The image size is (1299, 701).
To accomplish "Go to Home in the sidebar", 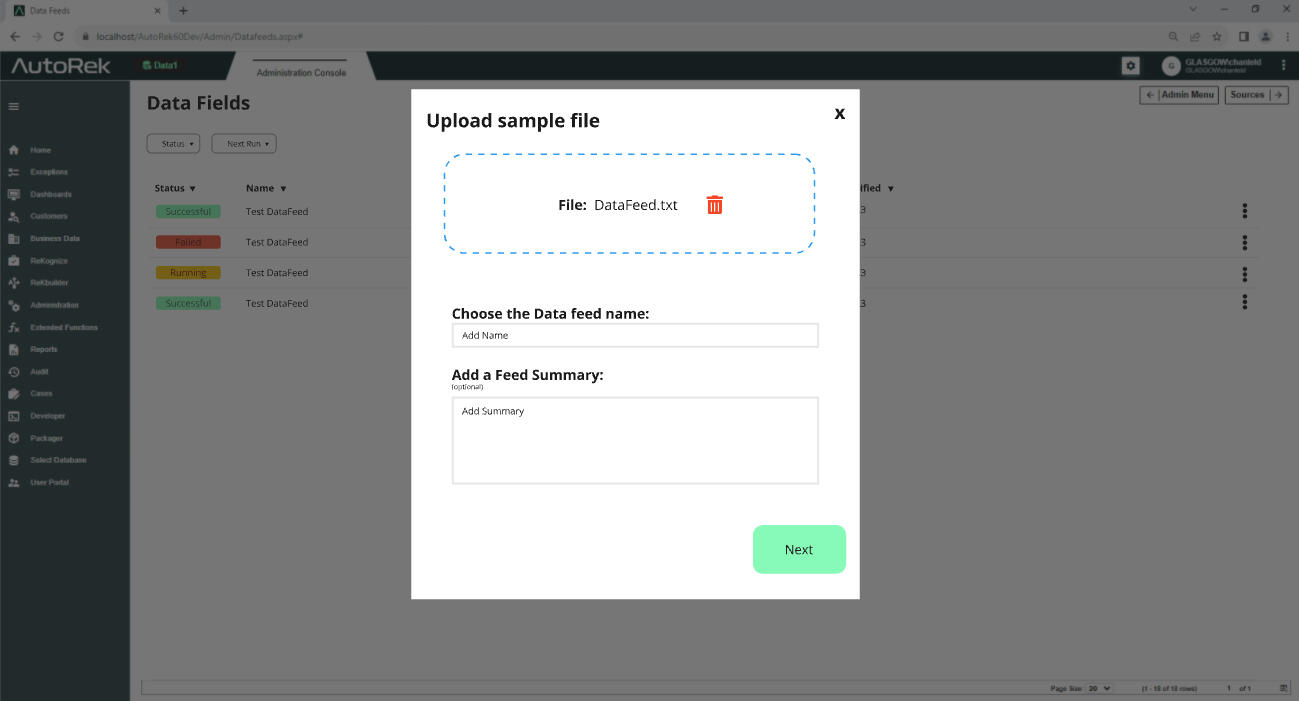I will 40,150.
